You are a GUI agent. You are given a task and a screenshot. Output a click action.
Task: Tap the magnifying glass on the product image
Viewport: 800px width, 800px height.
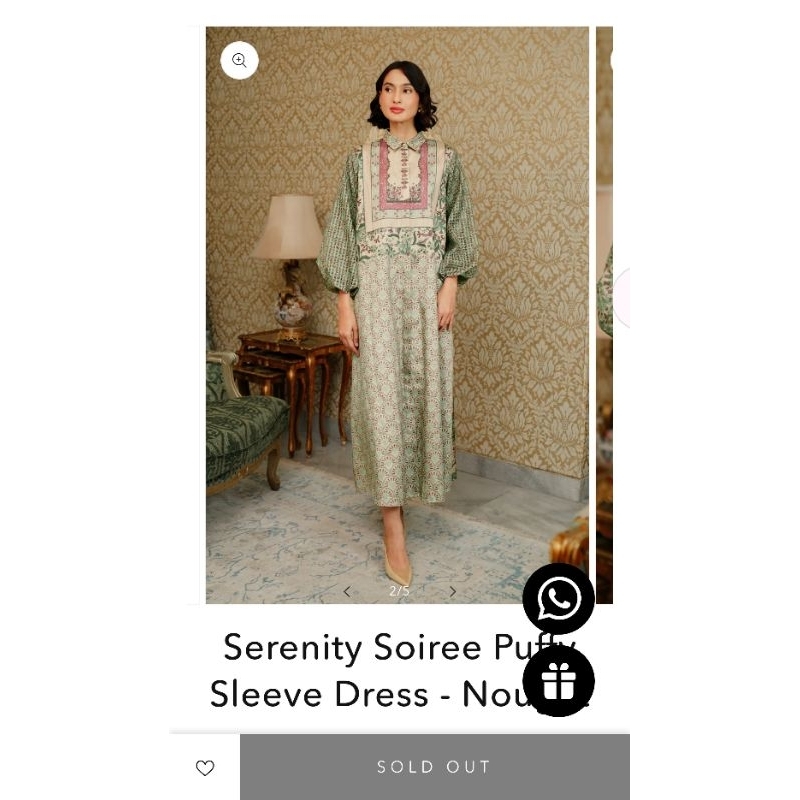coord(238,60)
